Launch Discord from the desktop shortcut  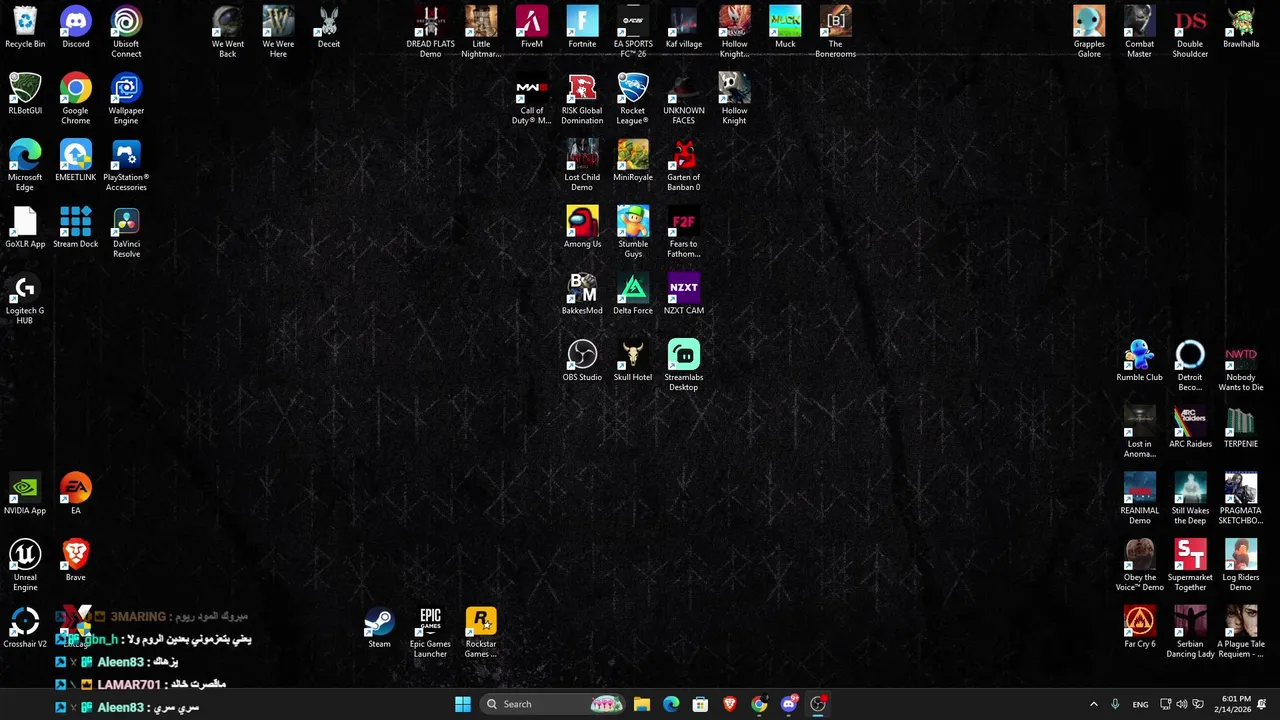(x=75, y=27)
